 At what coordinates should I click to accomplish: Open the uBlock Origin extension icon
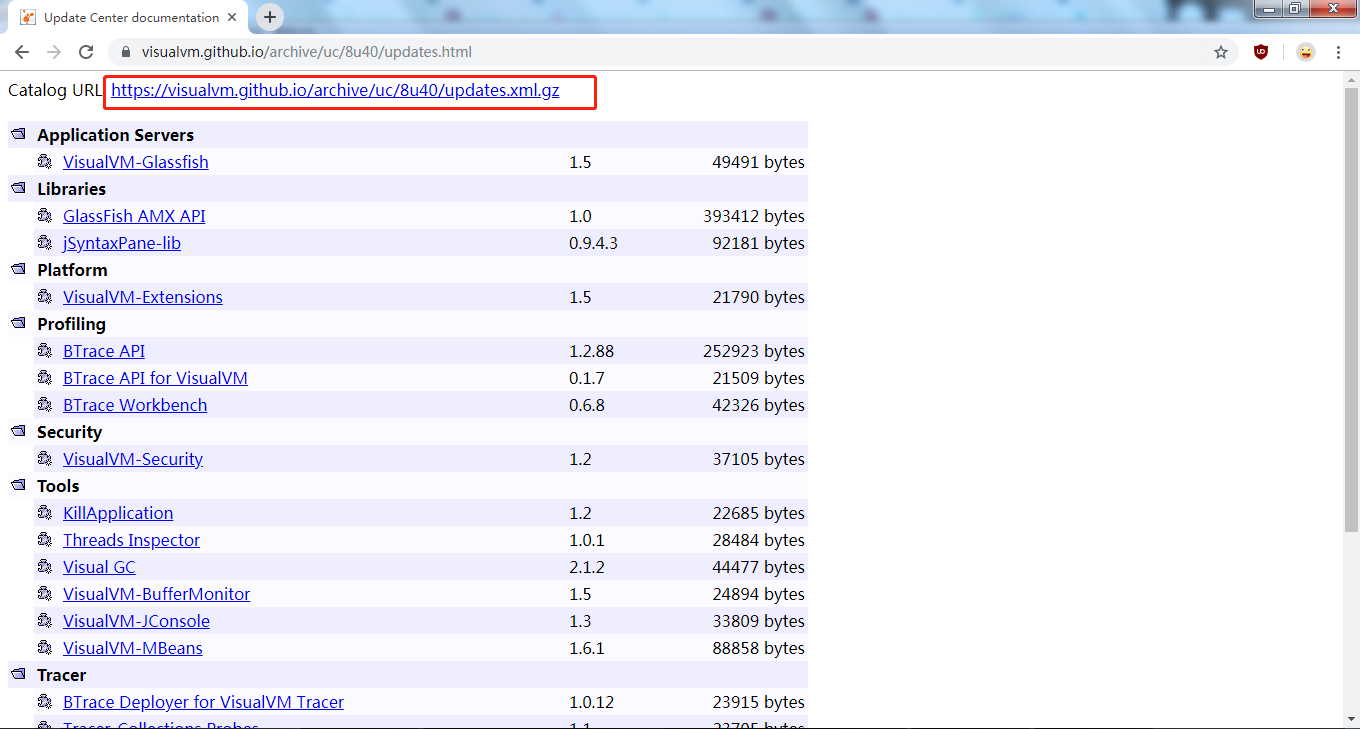pos(1261,52)
